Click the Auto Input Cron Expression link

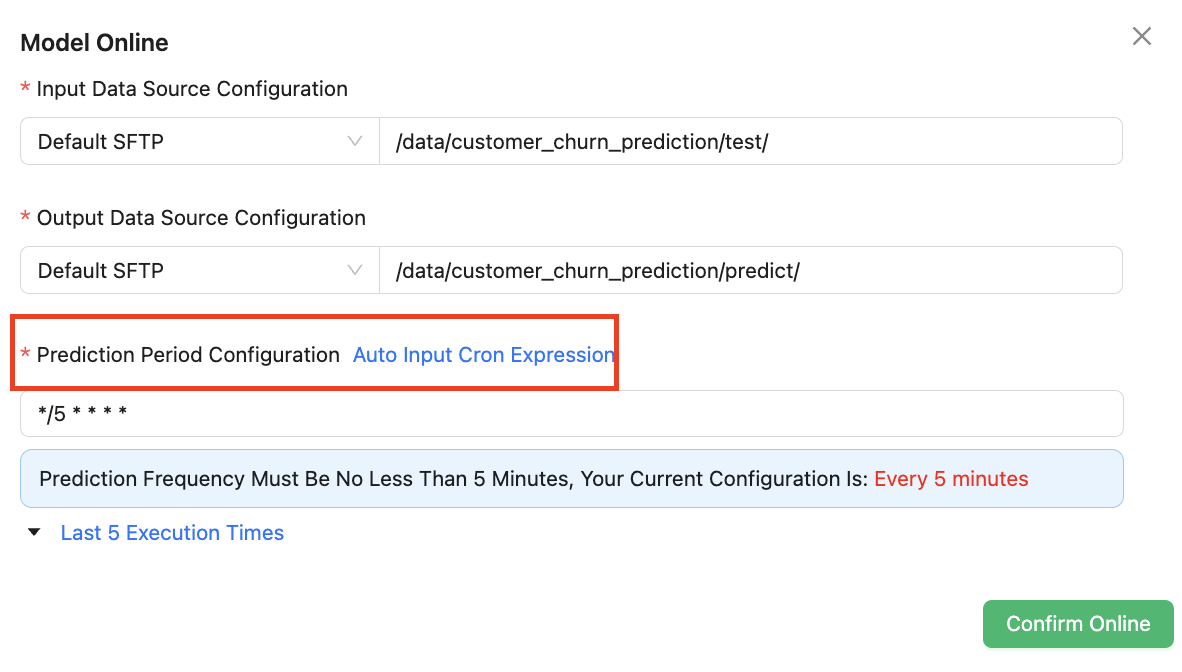pos(483,355)
